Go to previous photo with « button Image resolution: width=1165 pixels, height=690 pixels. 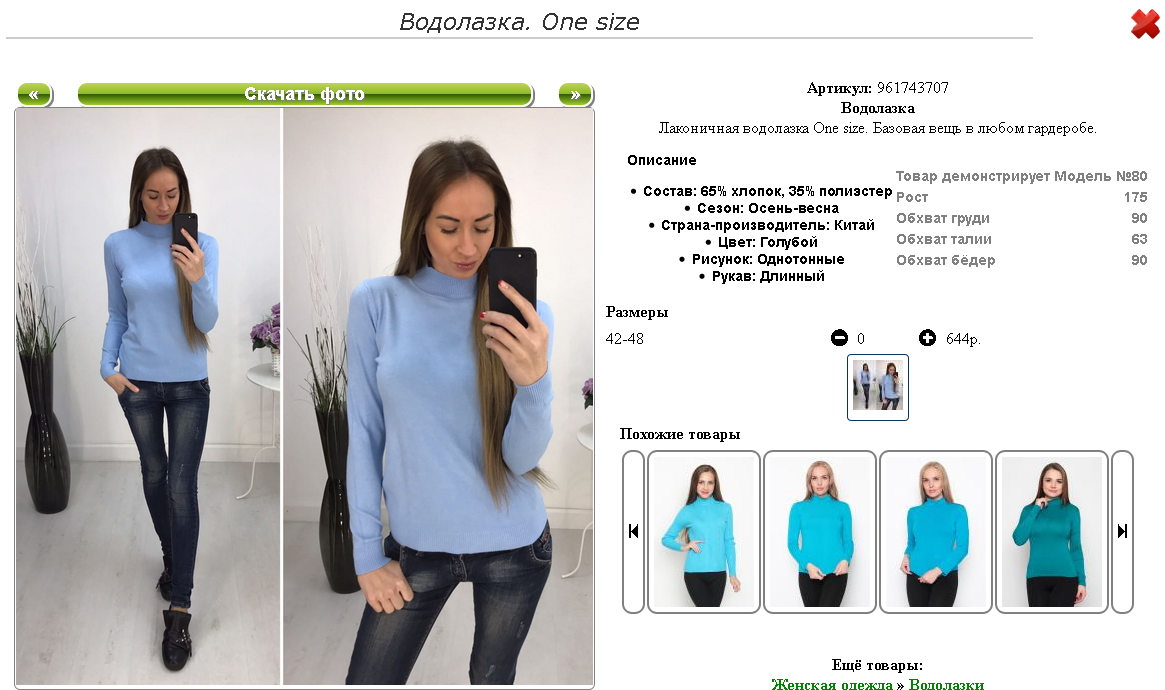[35, 94]
